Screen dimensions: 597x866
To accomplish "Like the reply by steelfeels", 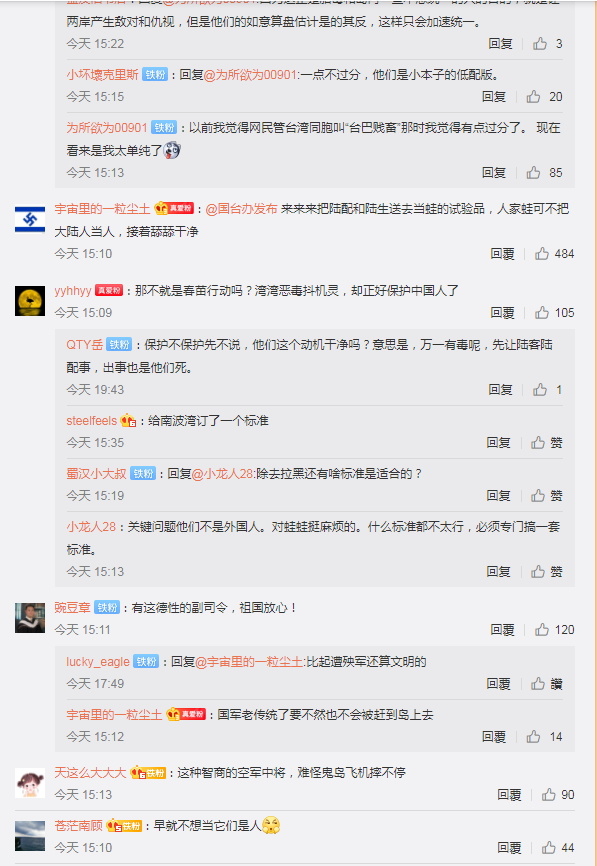I will point(546,442).
